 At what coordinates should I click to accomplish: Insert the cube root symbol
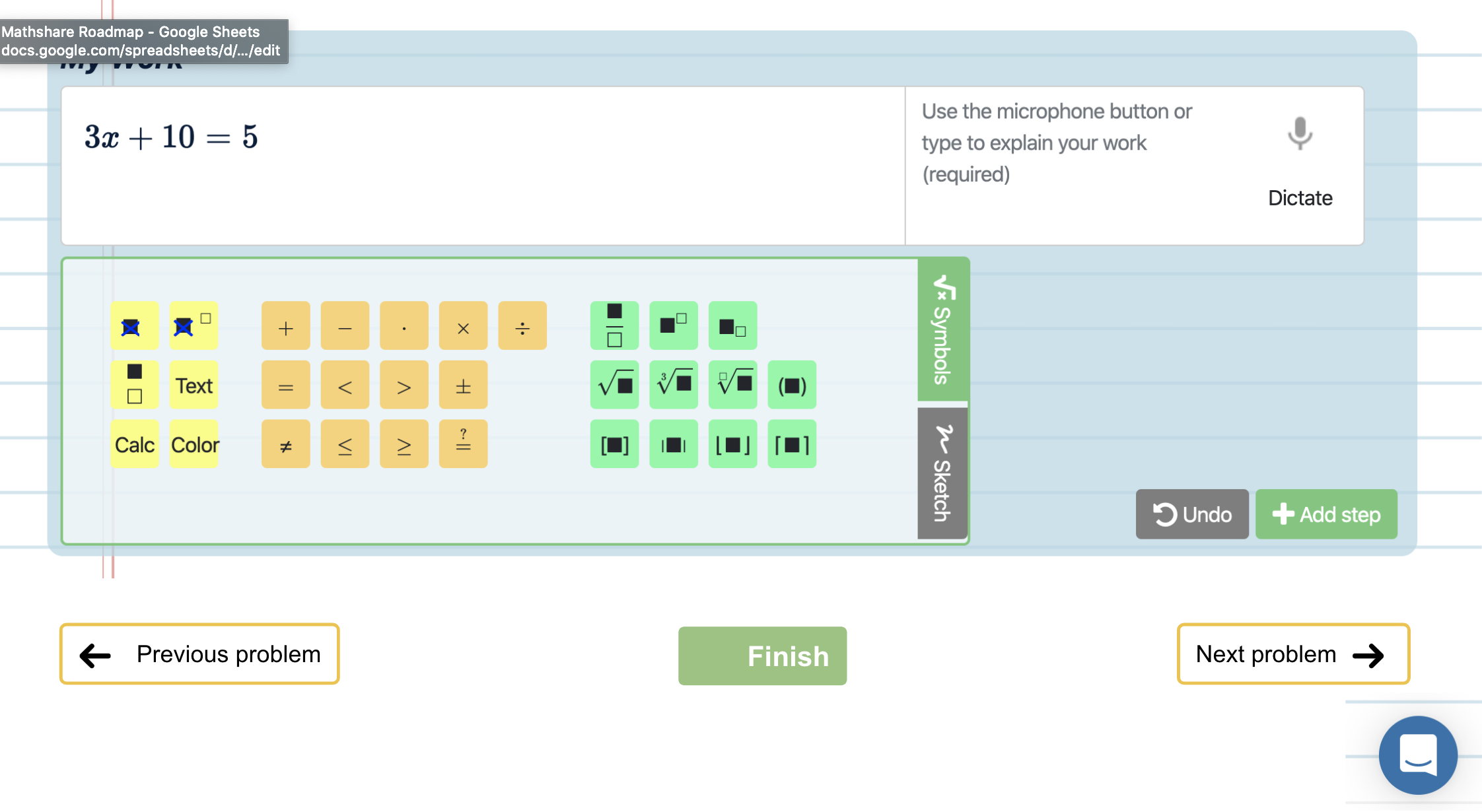coord(673,385)
